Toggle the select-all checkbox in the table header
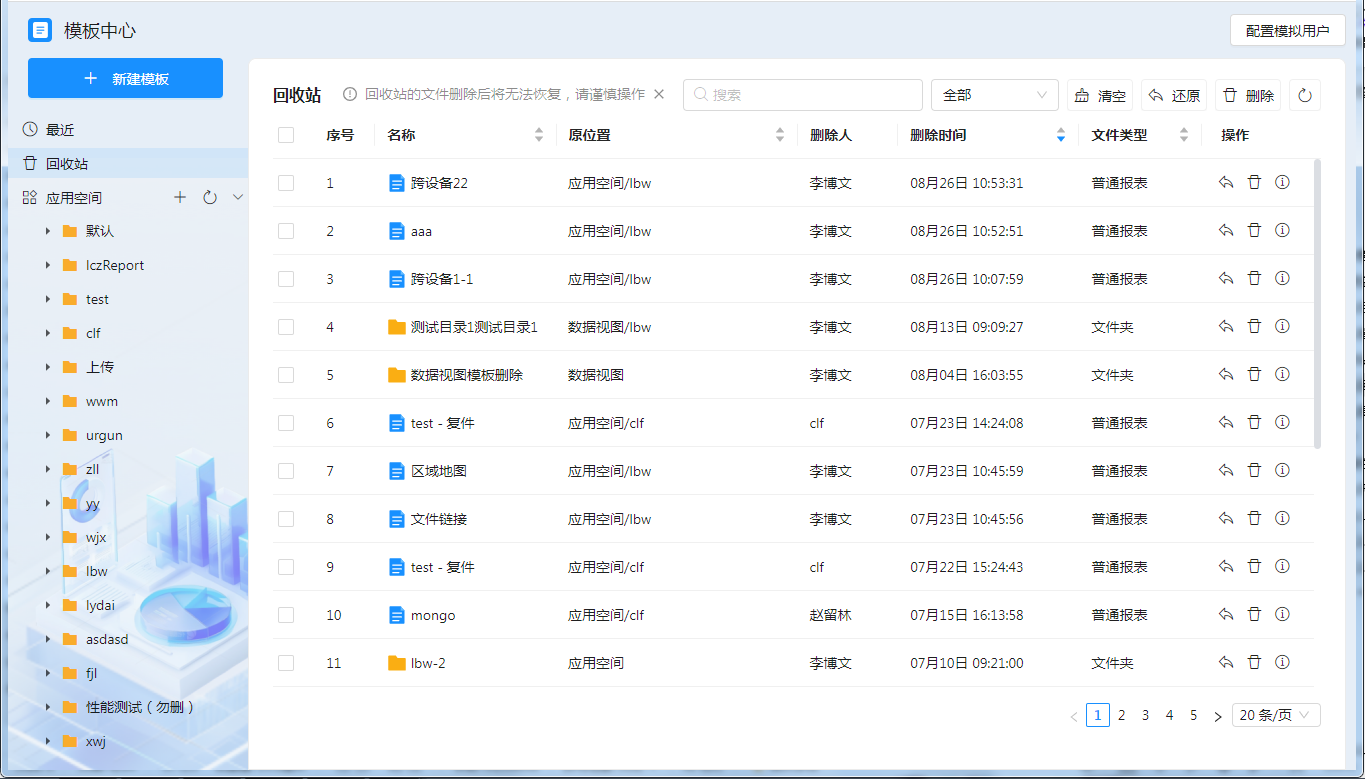 [286, 135]
